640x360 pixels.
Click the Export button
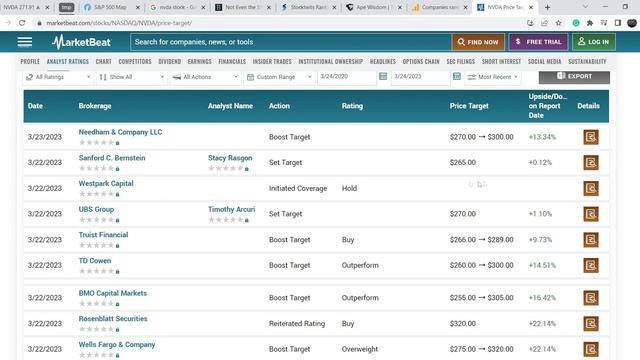pos(574,77)
